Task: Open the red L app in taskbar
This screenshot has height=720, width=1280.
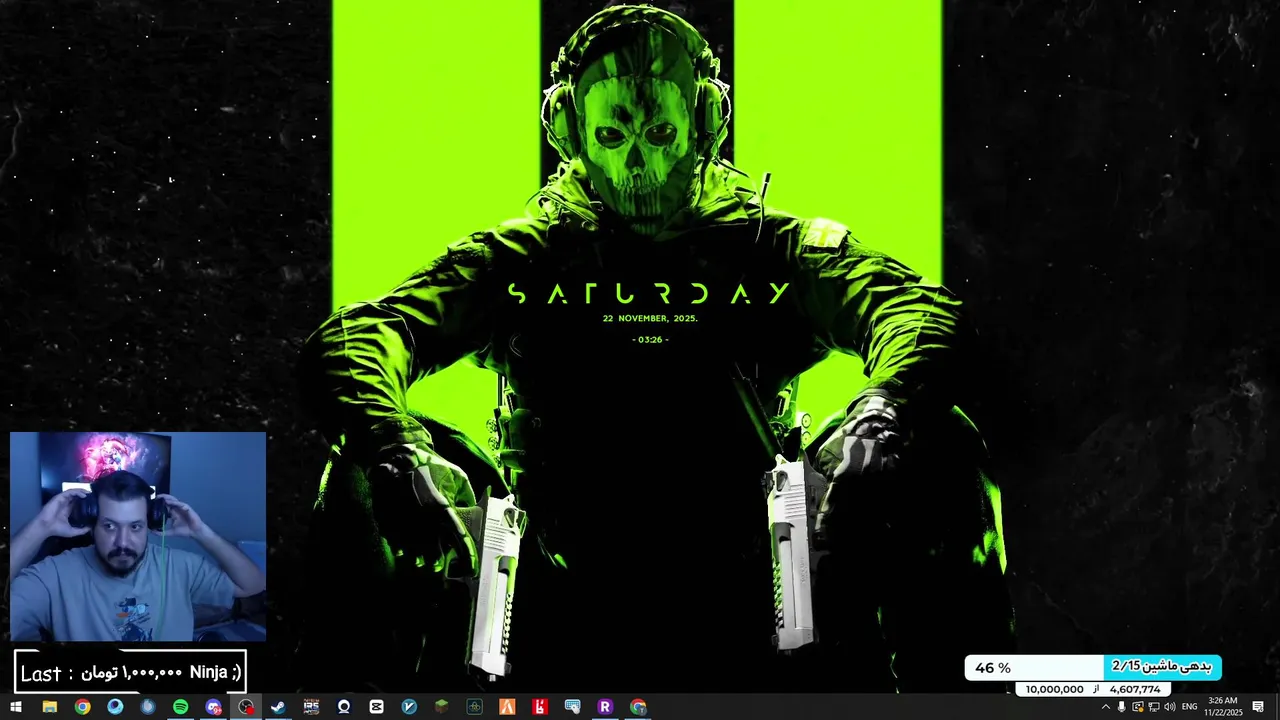Action: (x=539, y=707)
